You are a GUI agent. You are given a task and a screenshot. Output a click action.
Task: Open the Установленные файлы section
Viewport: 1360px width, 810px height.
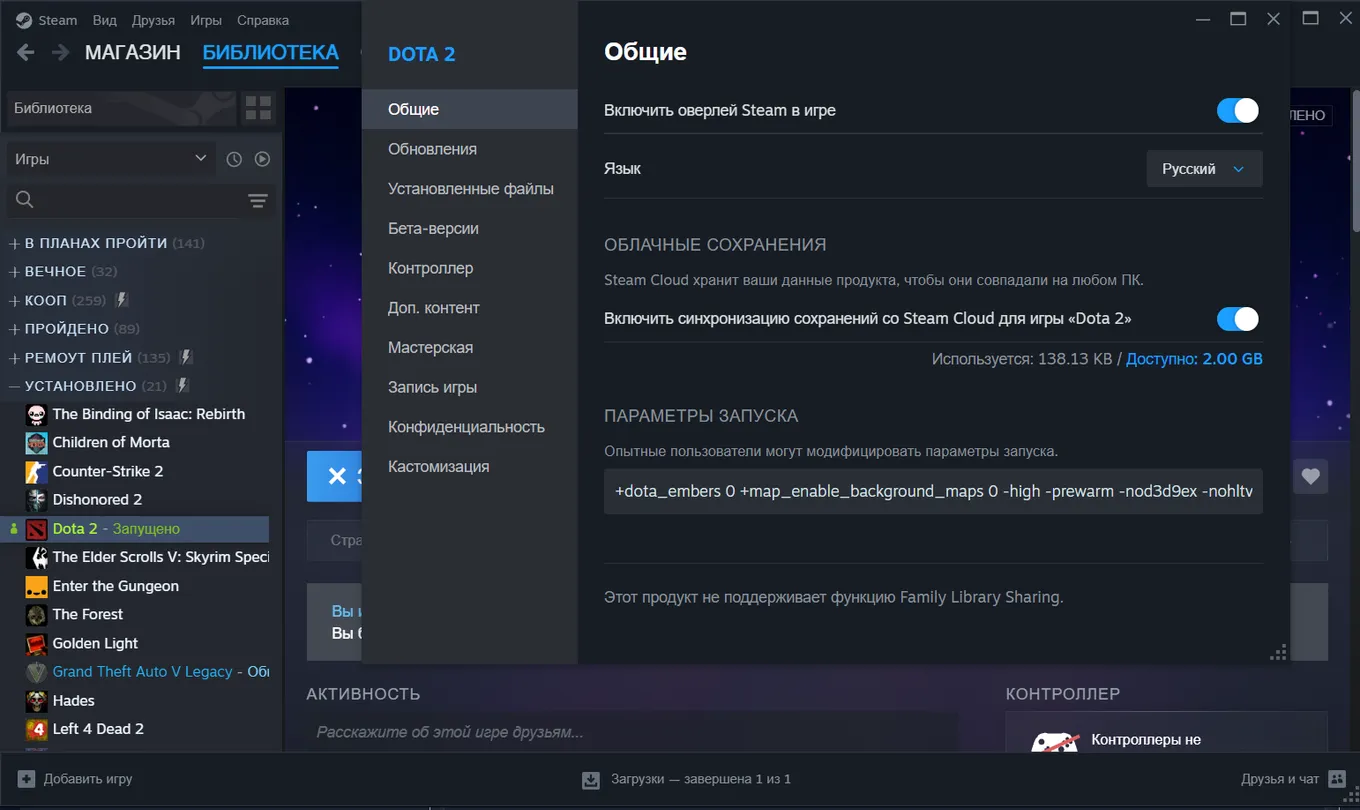pyautogui.click(x=470, y=189)
